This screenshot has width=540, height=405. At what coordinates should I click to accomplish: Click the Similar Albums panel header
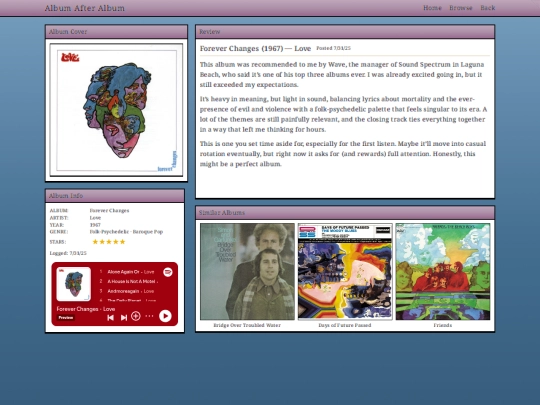pos(345,212)
